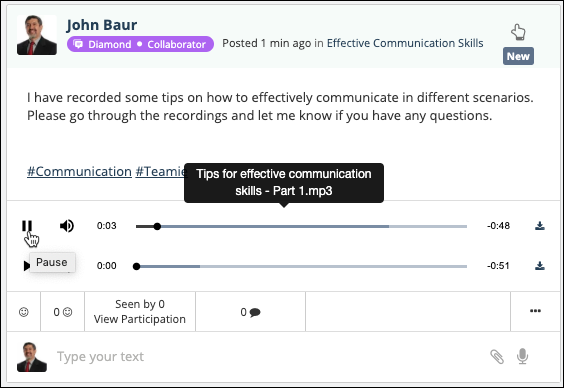
Task: Mute the first audio's volume speaker icon
Action: click(x=67, y=226)
